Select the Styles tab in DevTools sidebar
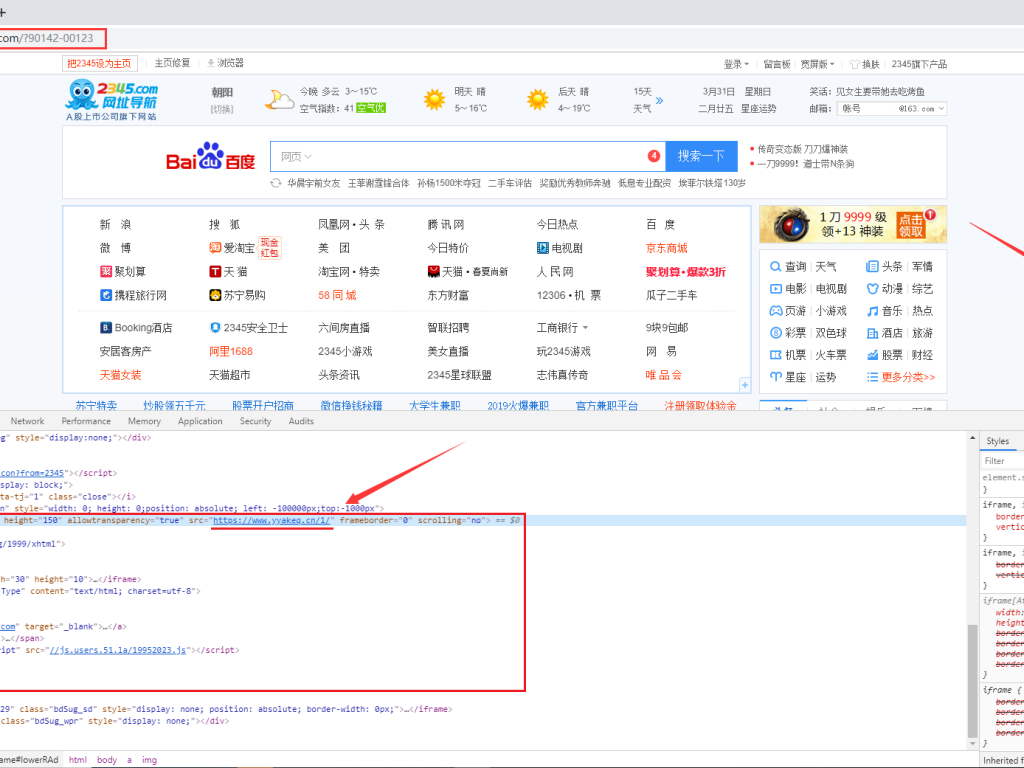Image resolution: width=1024 pixels, height=768 pixels. 997,441
